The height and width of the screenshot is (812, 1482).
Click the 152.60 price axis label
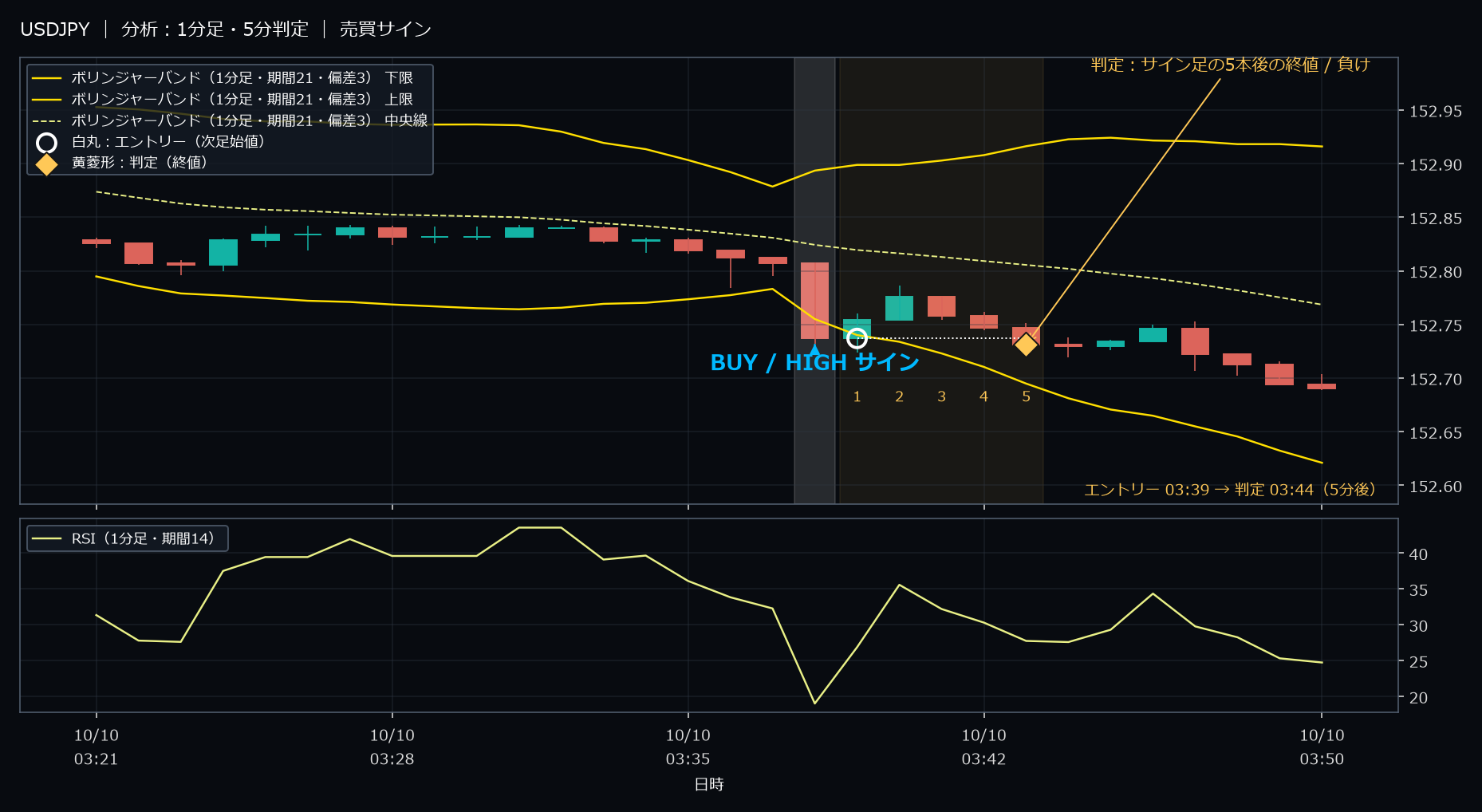1436,487
